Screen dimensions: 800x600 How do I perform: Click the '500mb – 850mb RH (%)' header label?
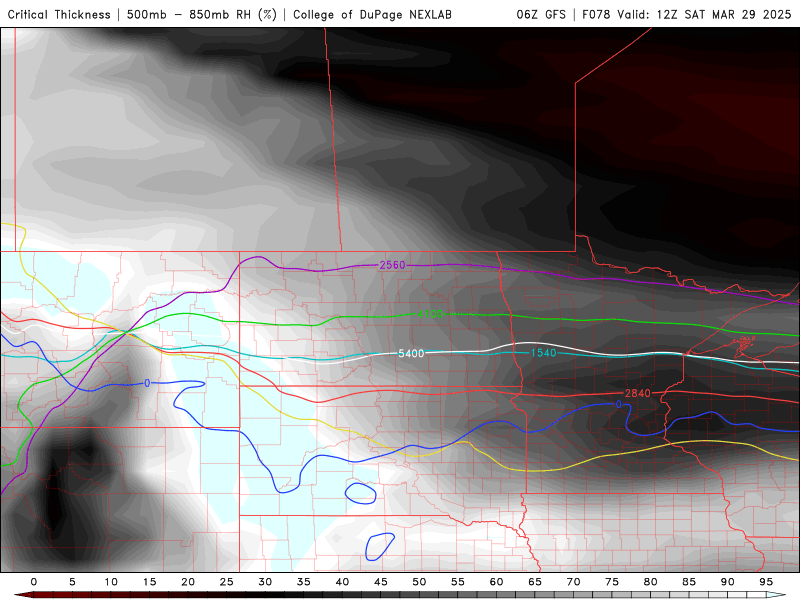(x=202, y=15)
